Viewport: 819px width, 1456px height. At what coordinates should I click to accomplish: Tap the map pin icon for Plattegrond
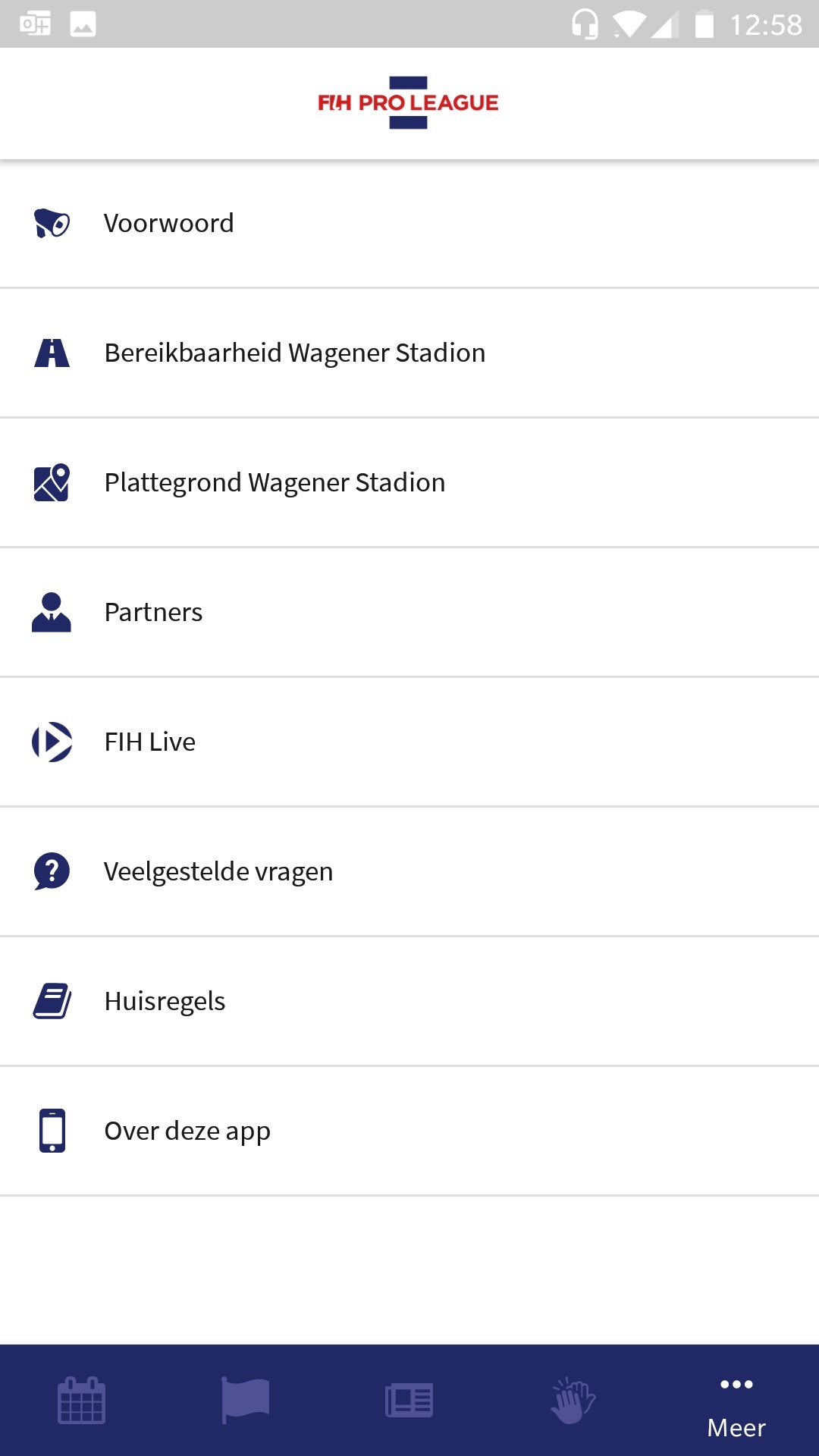(x=52, y=482)
